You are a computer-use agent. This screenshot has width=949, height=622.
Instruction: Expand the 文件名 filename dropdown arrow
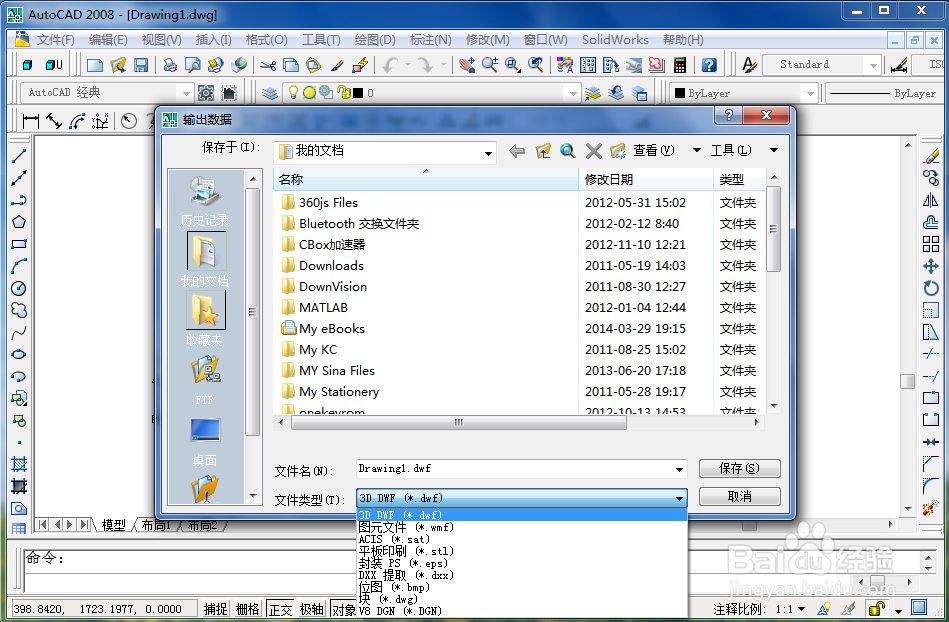tap(679, 469)
